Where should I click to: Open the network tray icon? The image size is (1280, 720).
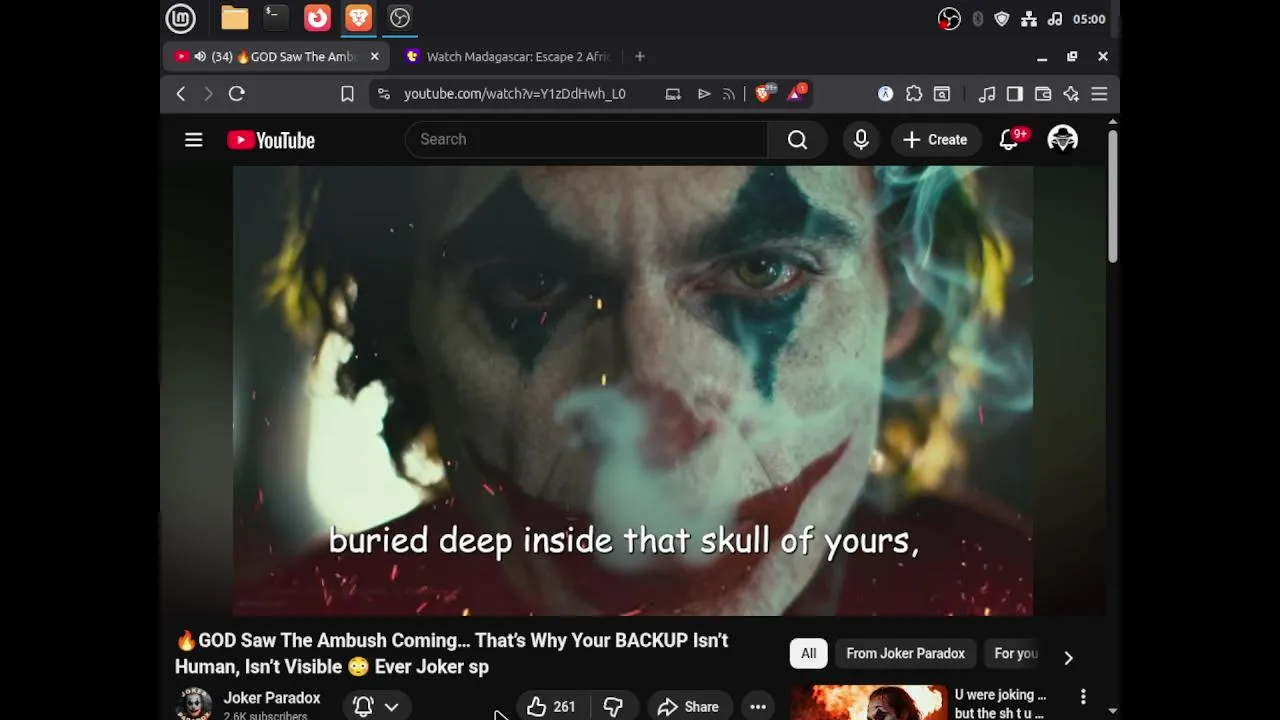[1029, 19]
